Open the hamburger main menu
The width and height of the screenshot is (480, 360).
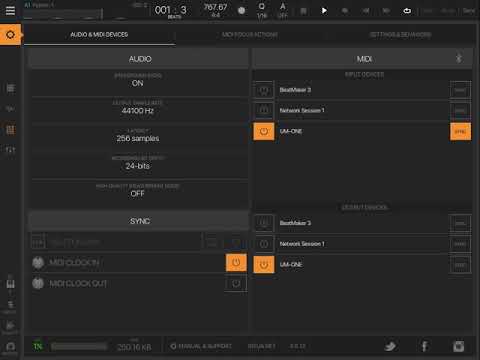10,11
